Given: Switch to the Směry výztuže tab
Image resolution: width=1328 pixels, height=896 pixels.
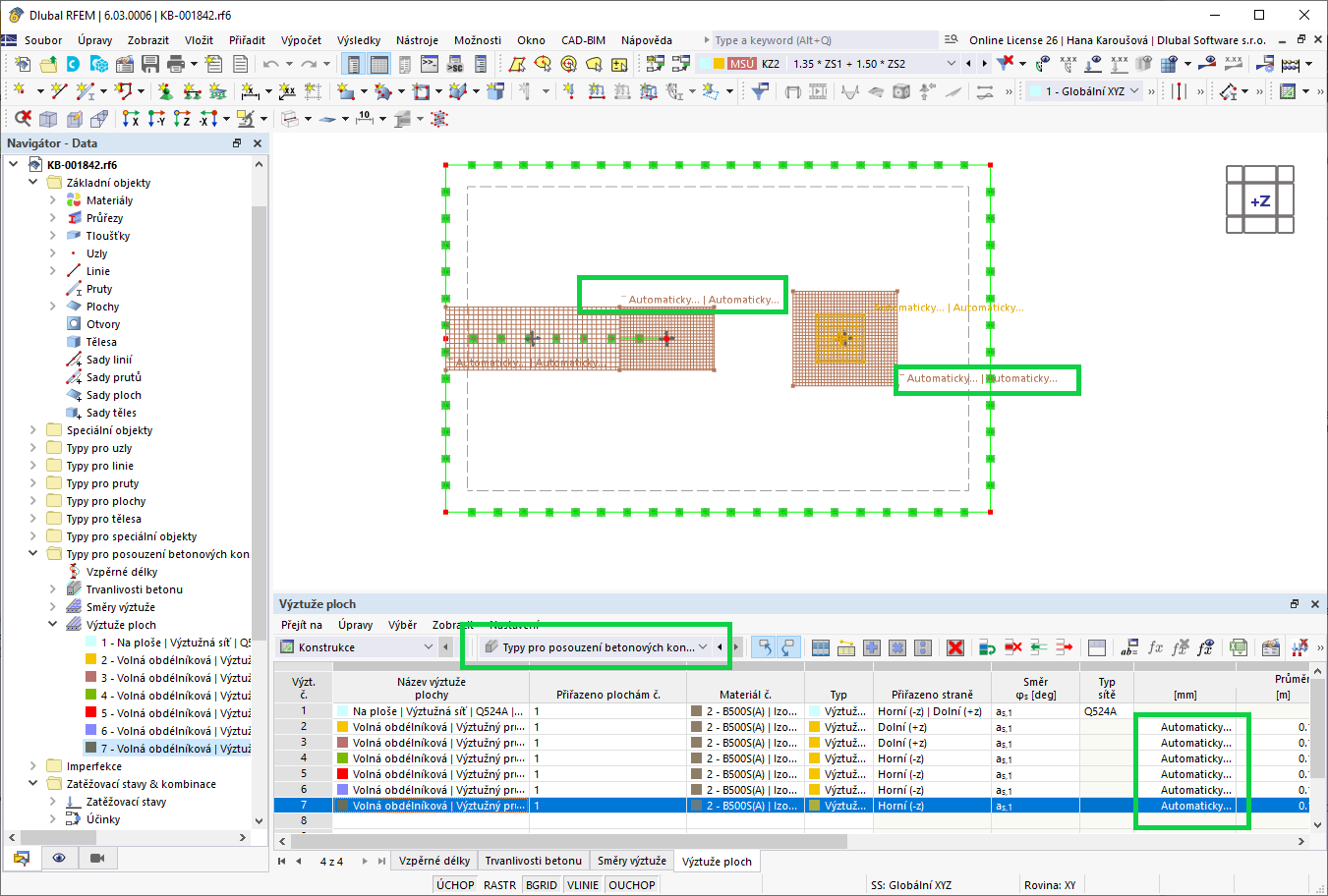Looking at the screenshot, I should click(632, 862).
